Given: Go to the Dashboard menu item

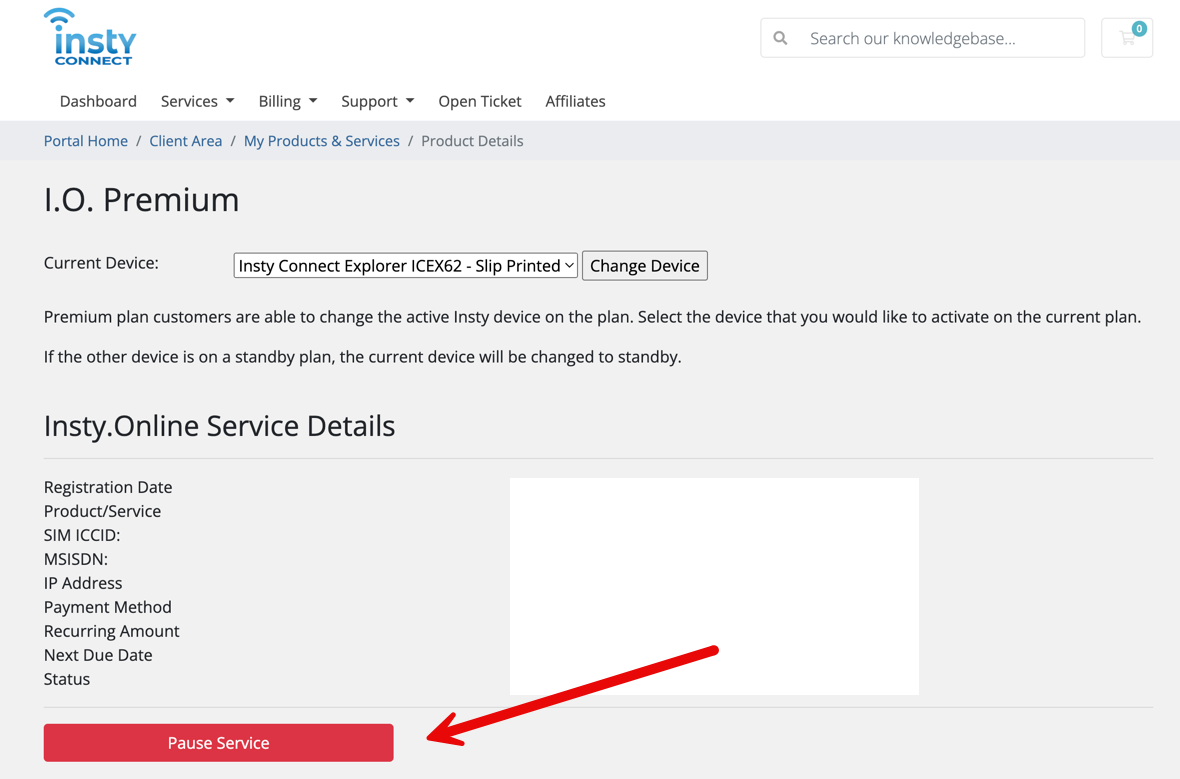Looking at the screenshot, I should pos(98,101).
